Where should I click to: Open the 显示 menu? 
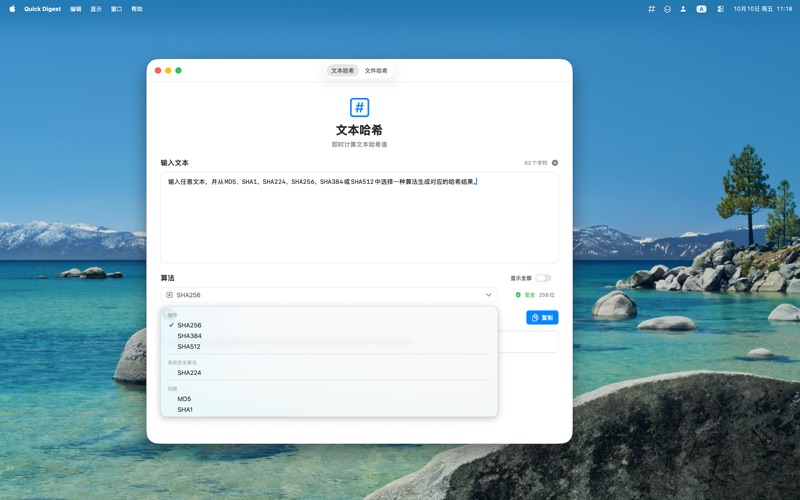(96, 9)
